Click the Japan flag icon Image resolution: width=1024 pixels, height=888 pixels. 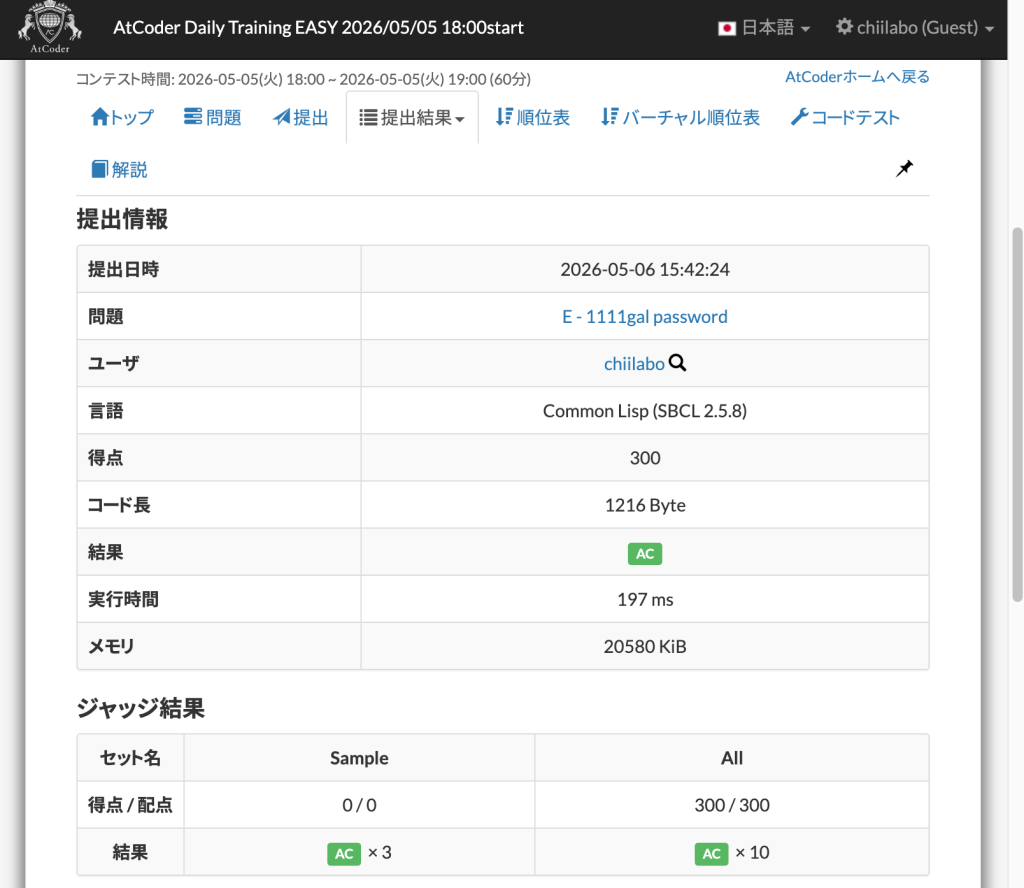727,28
